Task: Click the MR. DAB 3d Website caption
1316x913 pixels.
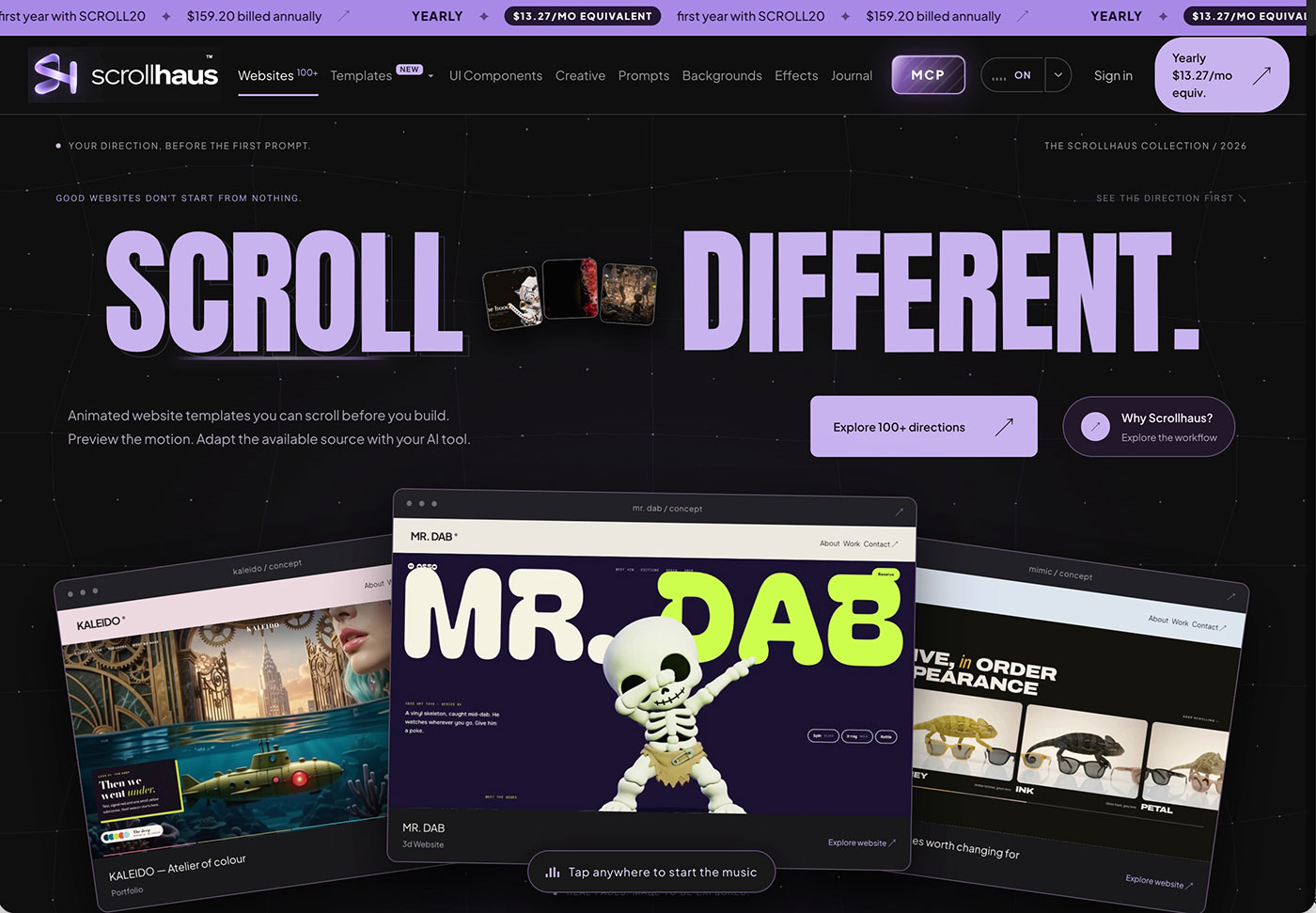Action: pyautogui.click(x=424, y=835)
